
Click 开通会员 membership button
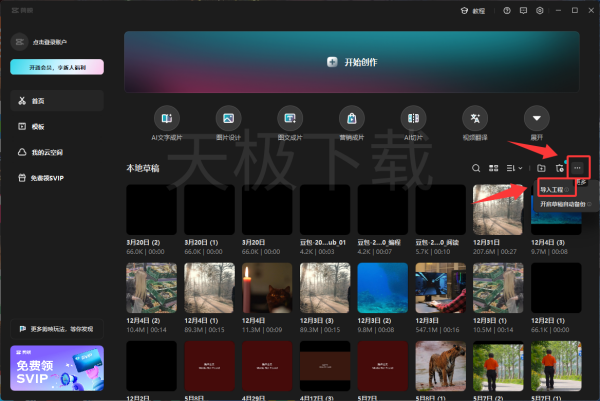56,67
